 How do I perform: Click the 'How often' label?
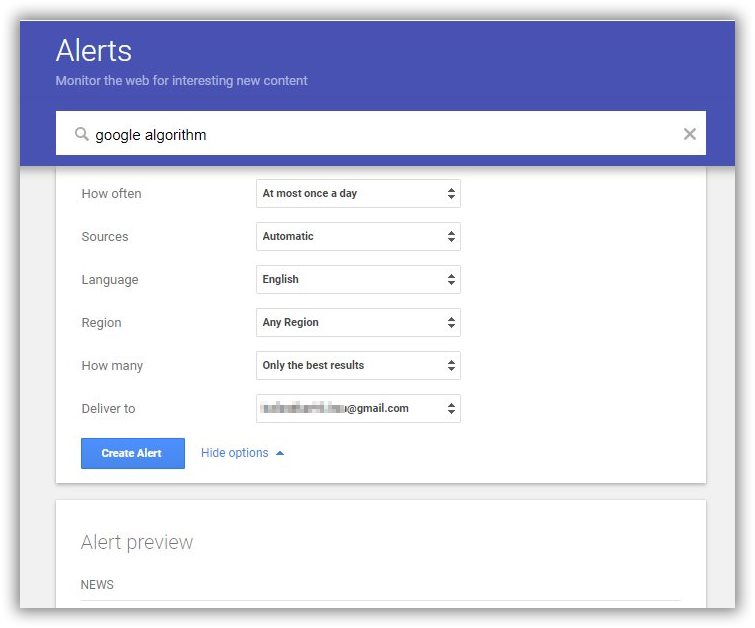[x=112, y=194]
